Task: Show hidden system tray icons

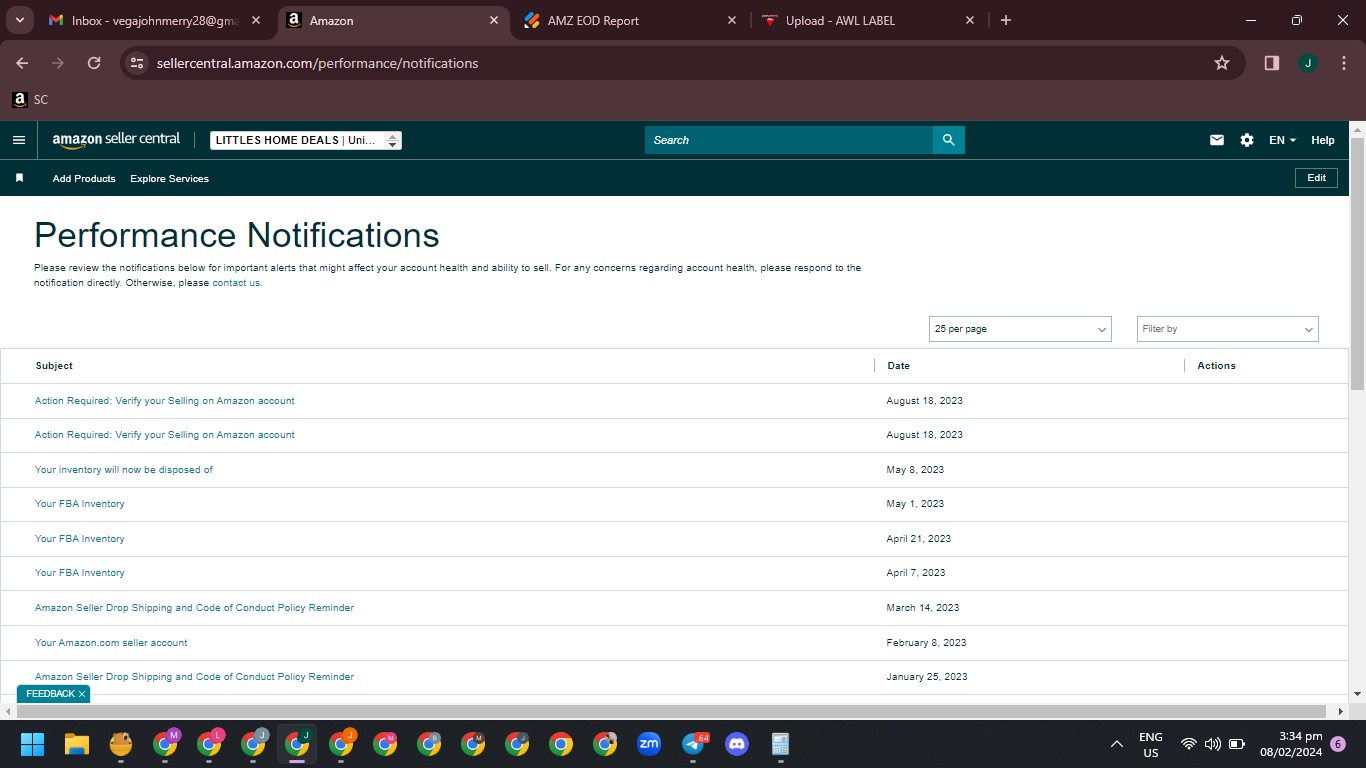Action: click(1117, 744)
